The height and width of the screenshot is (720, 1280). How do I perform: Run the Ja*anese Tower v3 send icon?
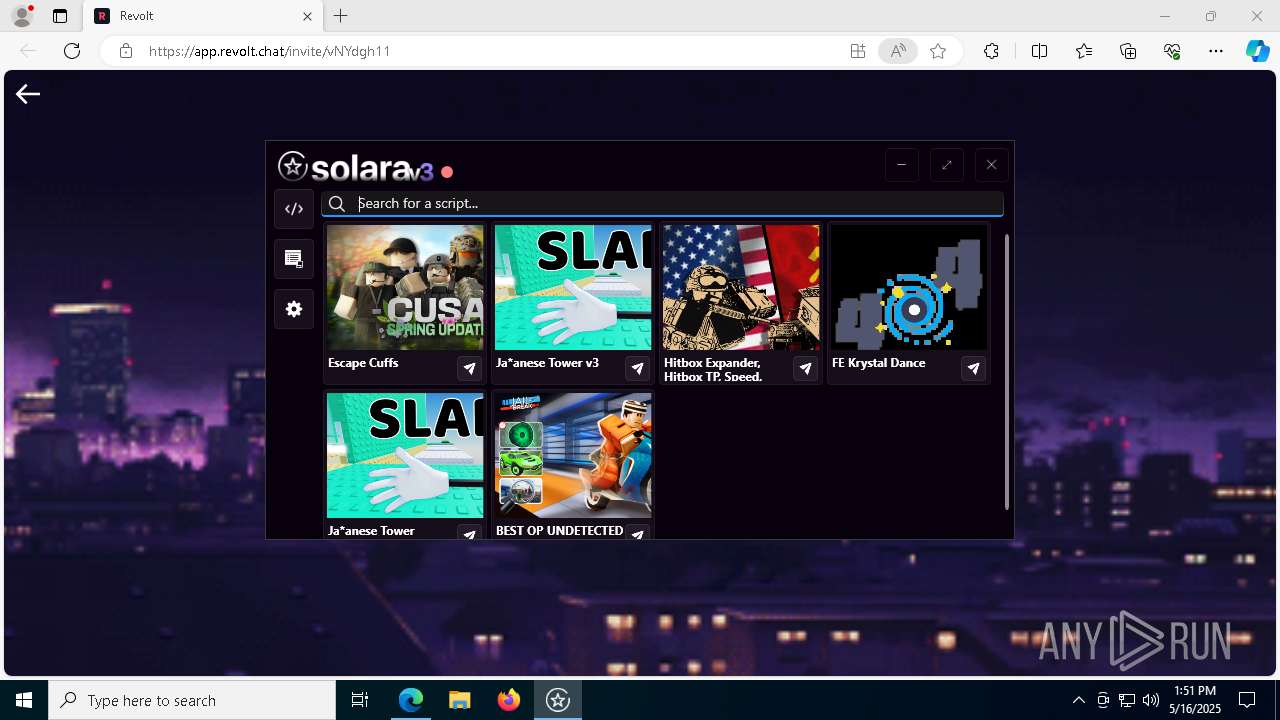[637, 369]
